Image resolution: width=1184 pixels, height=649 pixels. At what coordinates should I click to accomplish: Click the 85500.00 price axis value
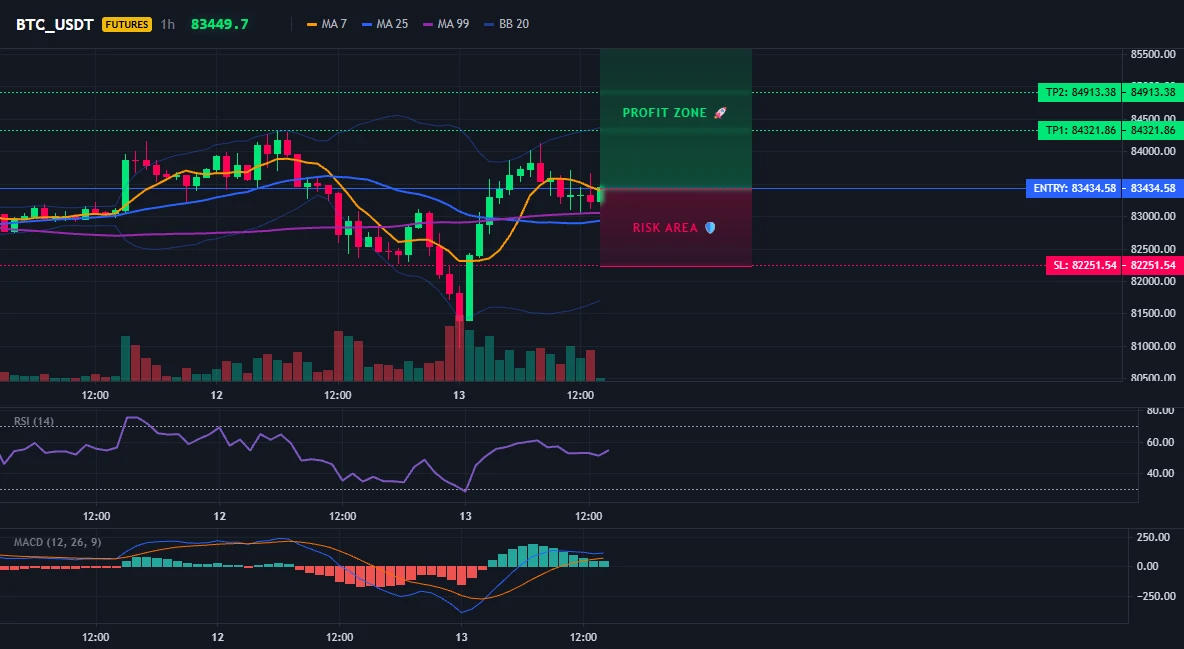(x=1153, y=54)
